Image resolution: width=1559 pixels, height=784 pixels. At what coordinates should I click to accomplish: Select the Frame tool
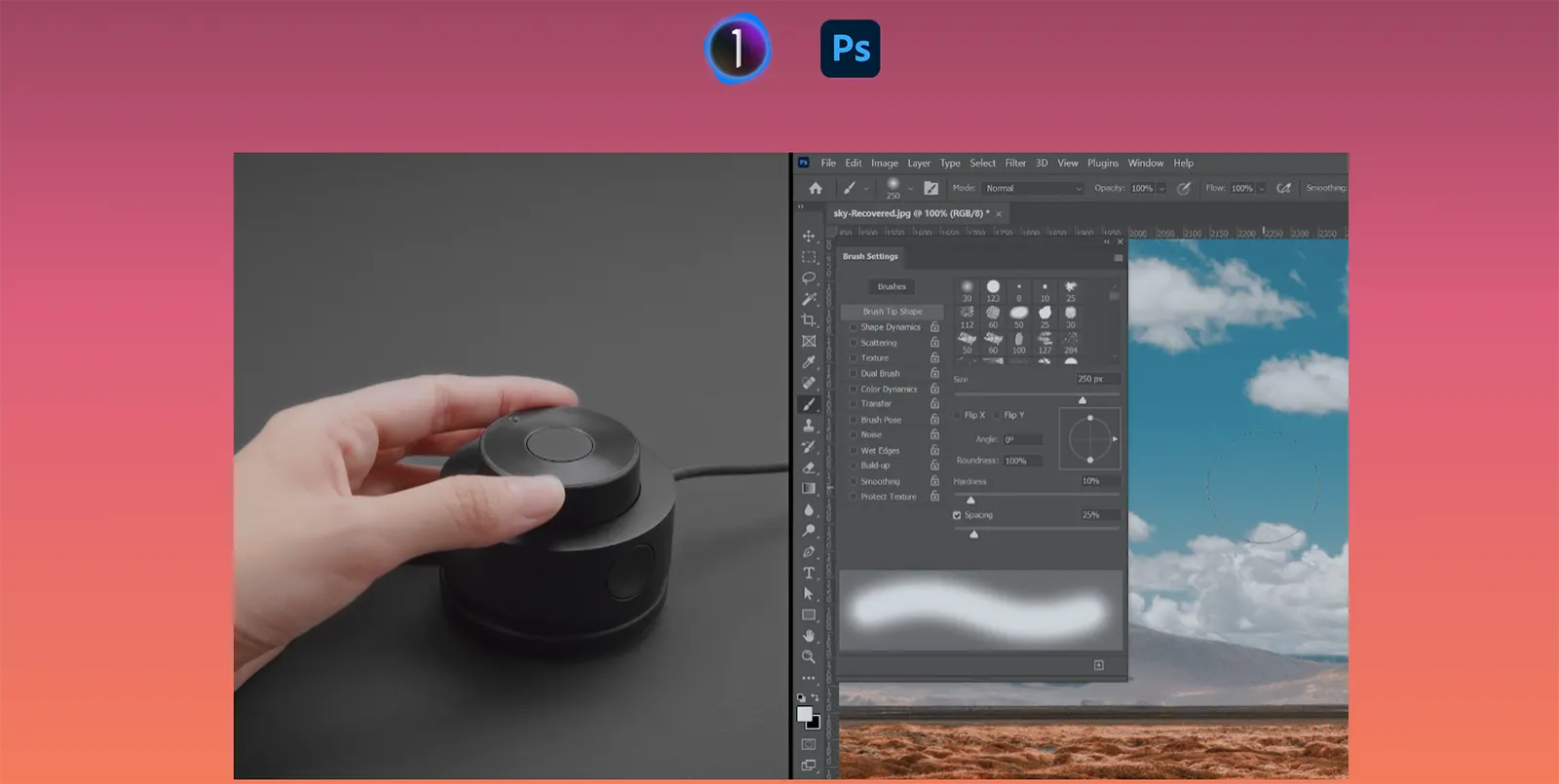pos(809,341)
